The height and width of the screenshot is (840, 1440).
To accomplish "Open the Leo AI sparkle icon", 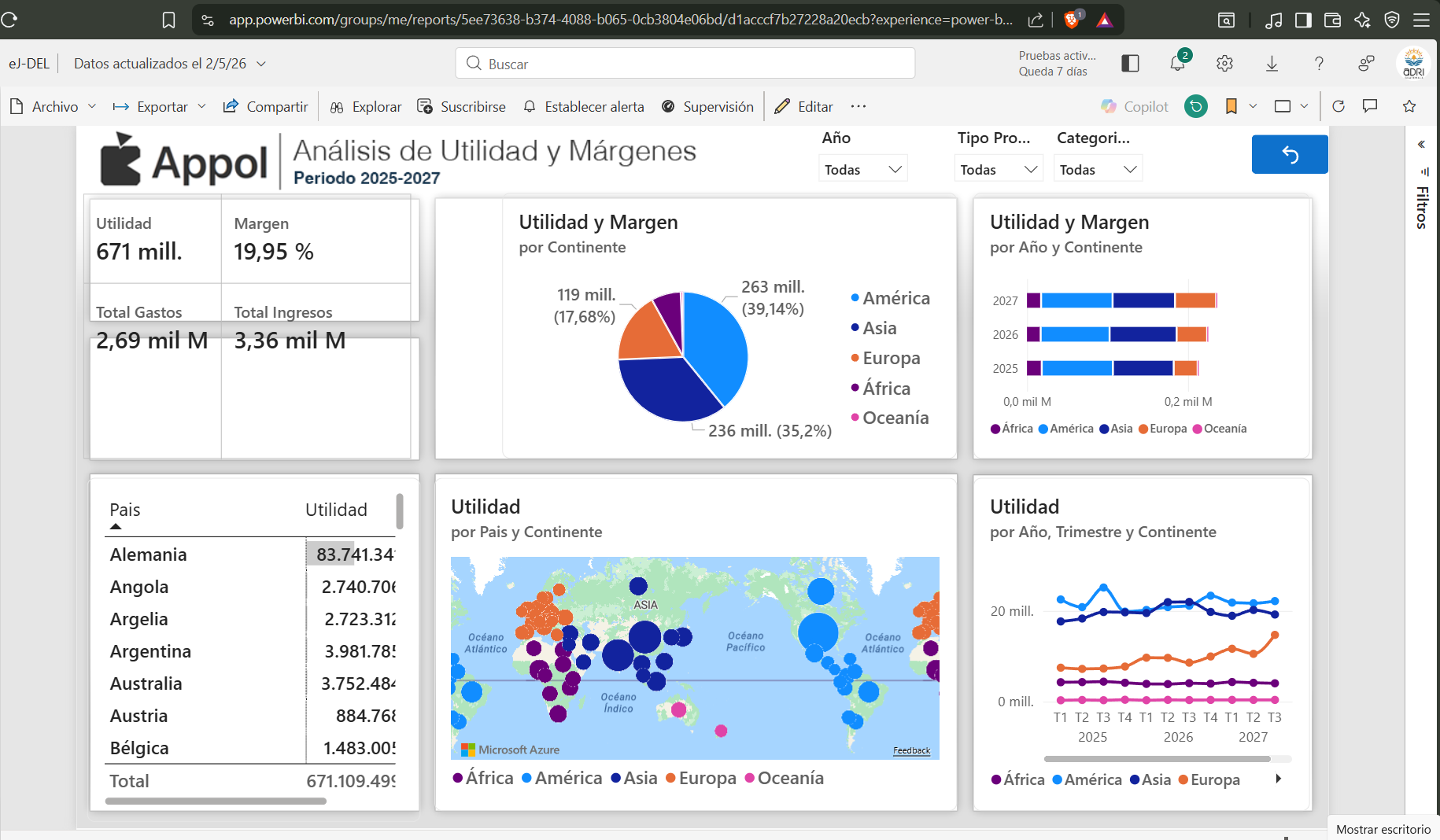I will (1362, 20).
